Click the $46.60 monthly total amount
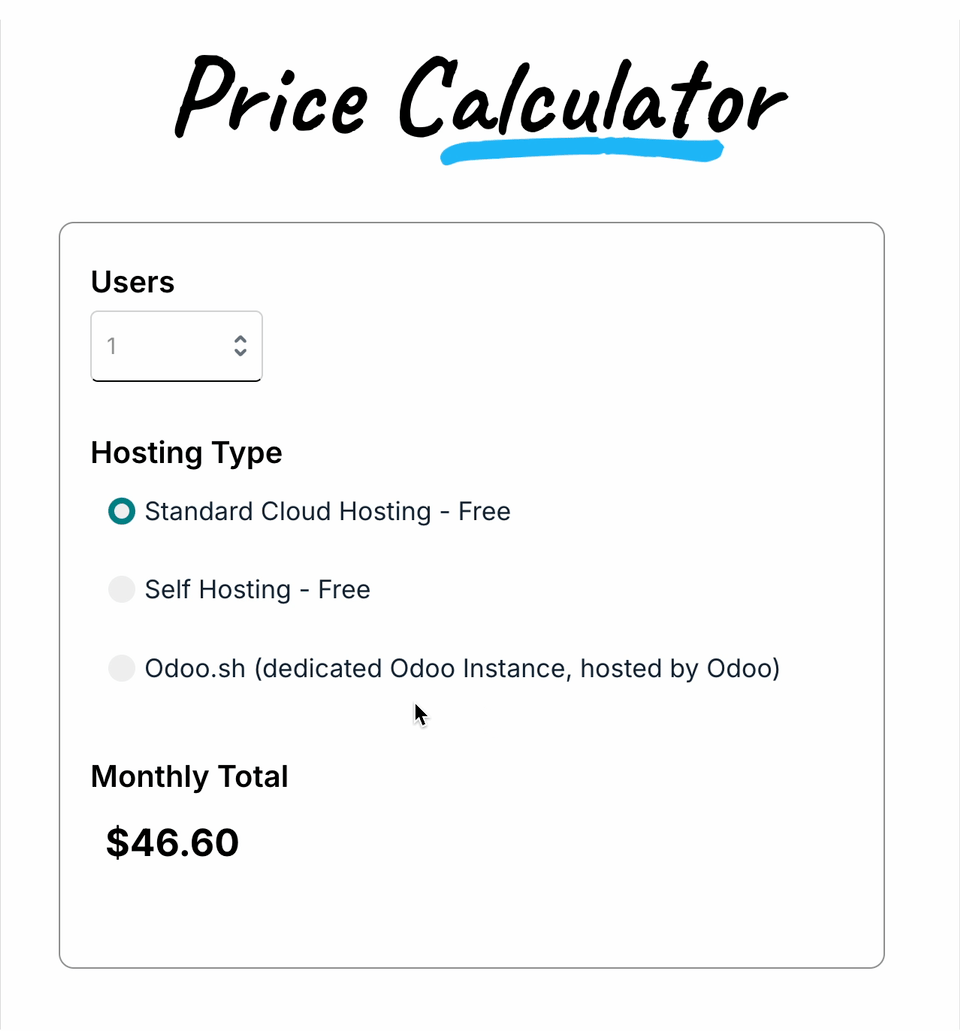Viewport: 960px width, 1031px height. tap(172, 842)
